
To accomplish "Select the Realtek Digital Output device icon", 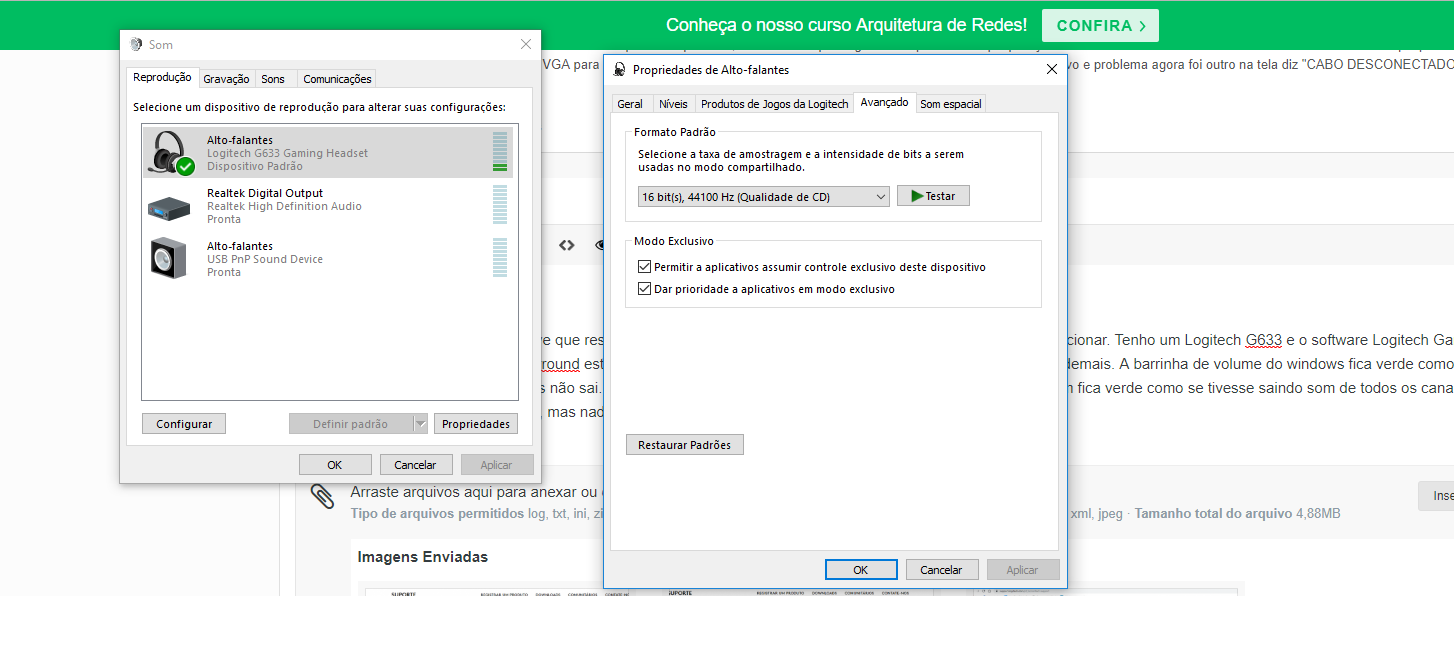I will [169, 207].
